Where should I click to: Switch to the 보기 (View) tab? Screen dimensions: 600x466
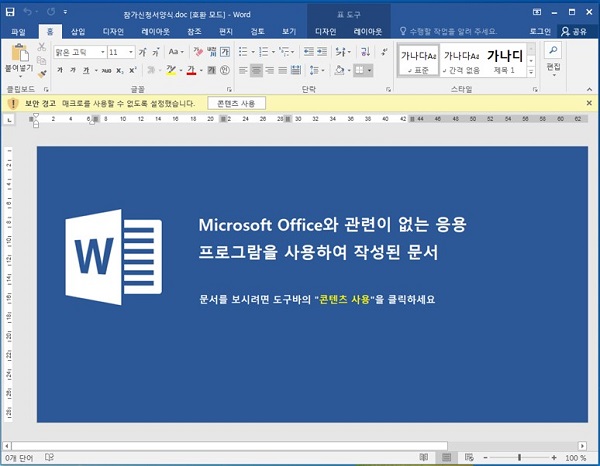click(x=289, y=32)
